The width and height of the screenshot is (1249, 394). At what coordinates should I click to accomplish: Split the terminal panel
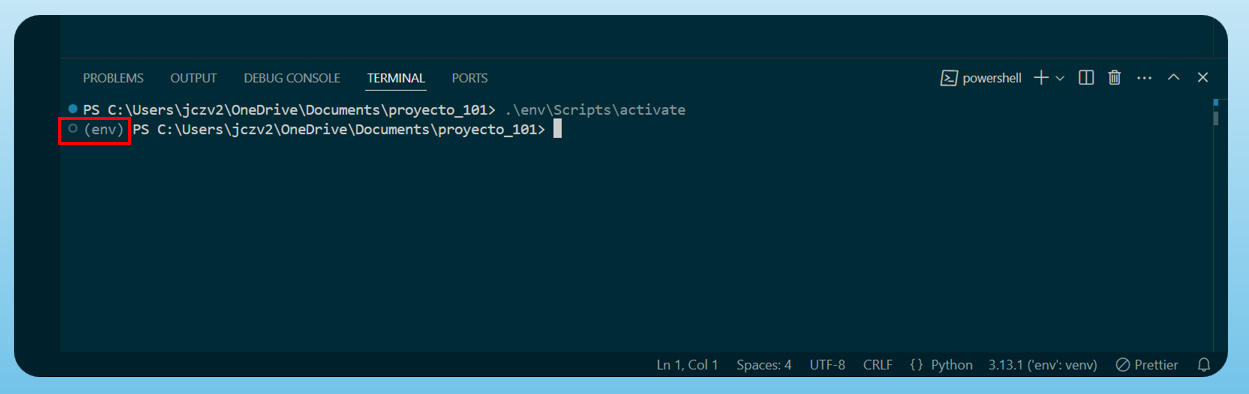coord(1086,78)
